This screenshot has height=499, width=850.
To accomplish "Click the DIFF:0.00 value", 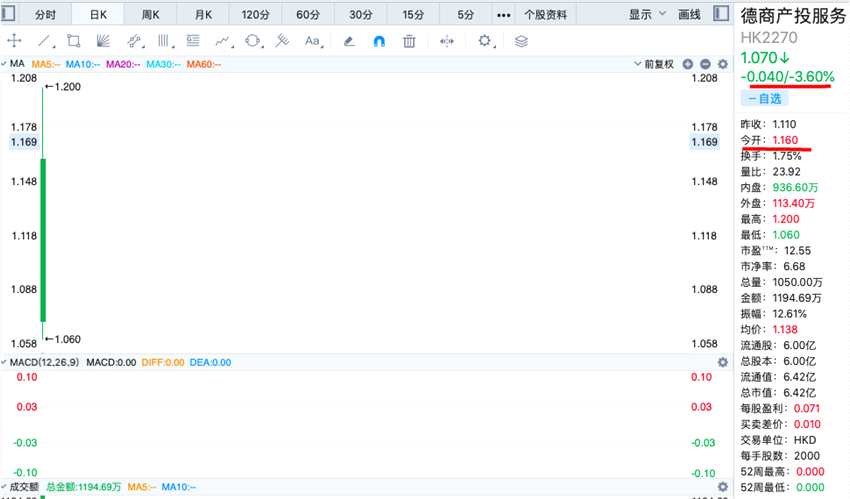I will coord(163,362).
